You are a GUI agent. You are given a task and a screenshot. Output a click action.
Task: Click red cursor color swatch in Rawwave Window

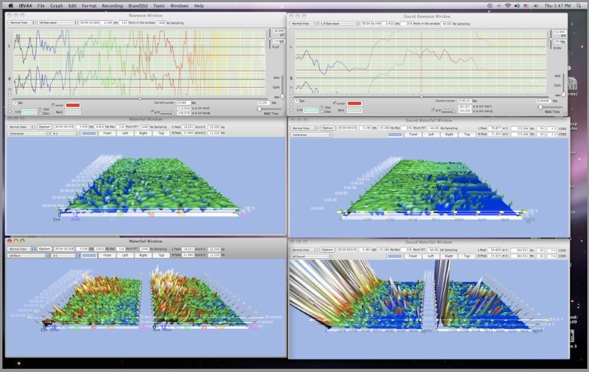pyautogui.click(x=73, y=105)
